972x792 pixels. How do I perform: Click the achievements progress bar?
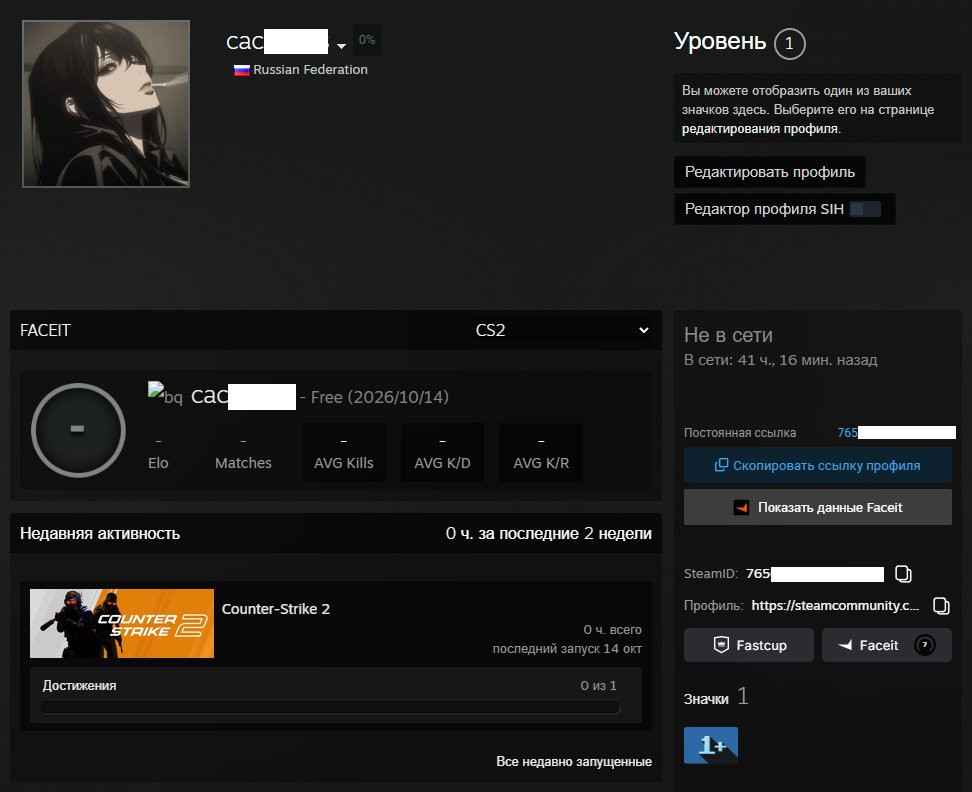[330, 707]
